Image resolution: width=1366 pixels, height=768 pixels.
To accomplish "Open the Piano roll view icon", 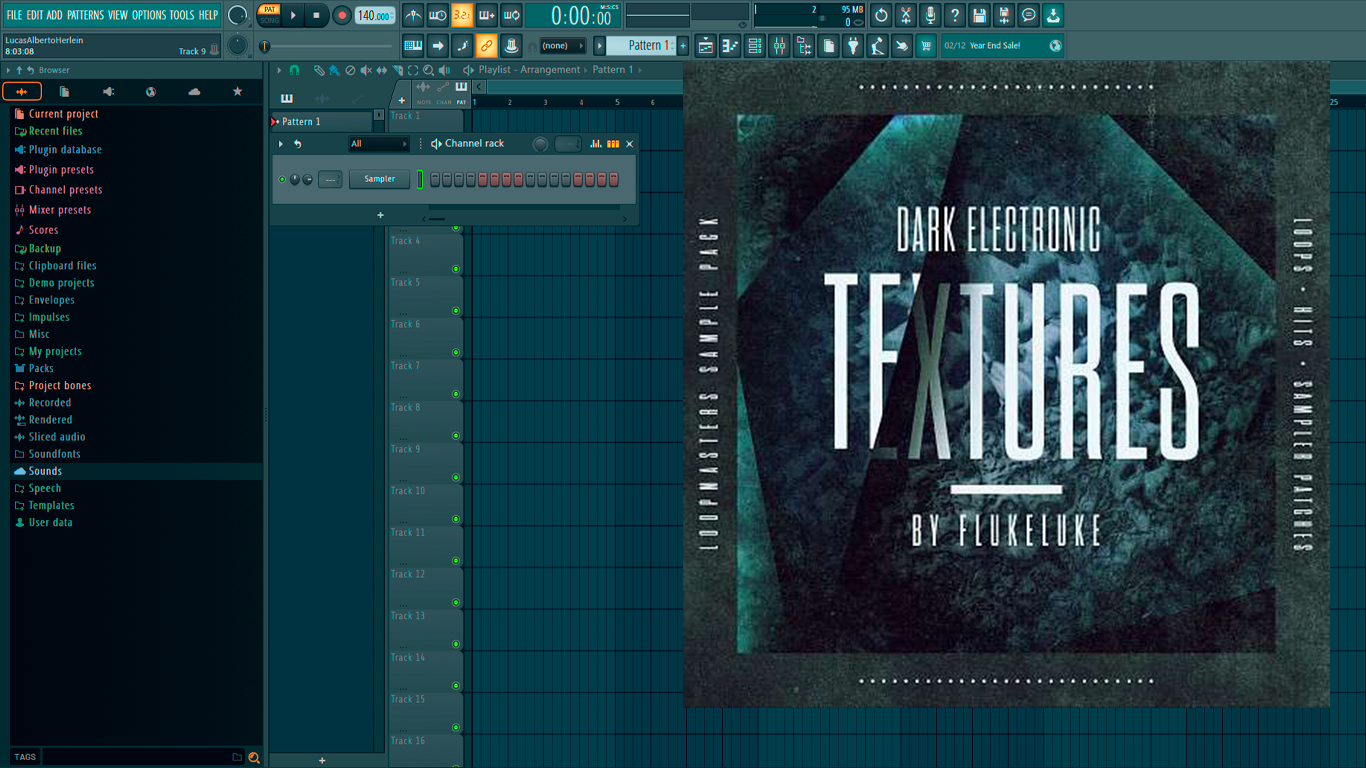I will pyautogui.click(x=730, y=46).
